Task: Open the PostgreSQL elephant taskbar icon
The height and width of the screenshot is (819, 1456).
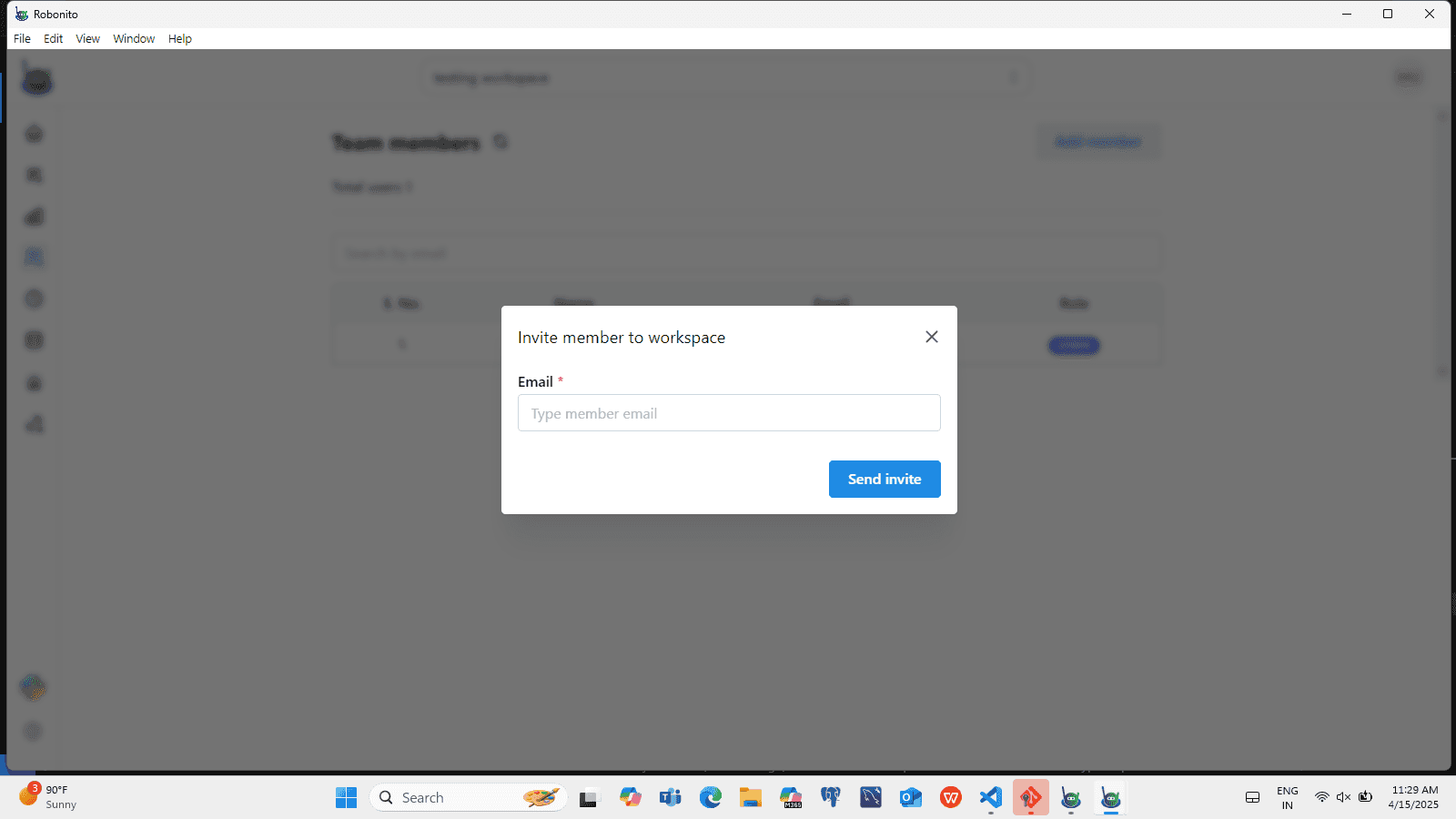Action: click(831, 798)
